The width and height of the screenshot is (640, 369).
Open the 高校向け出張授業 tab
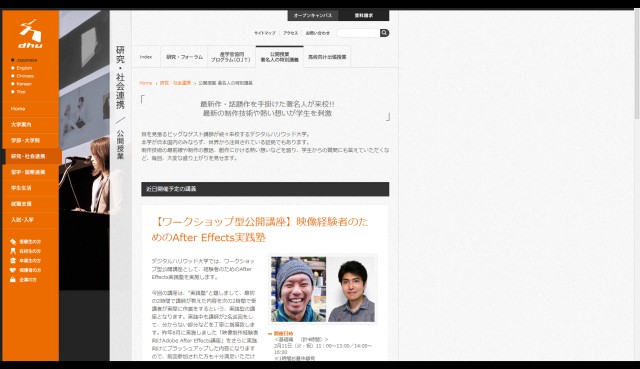327,57
